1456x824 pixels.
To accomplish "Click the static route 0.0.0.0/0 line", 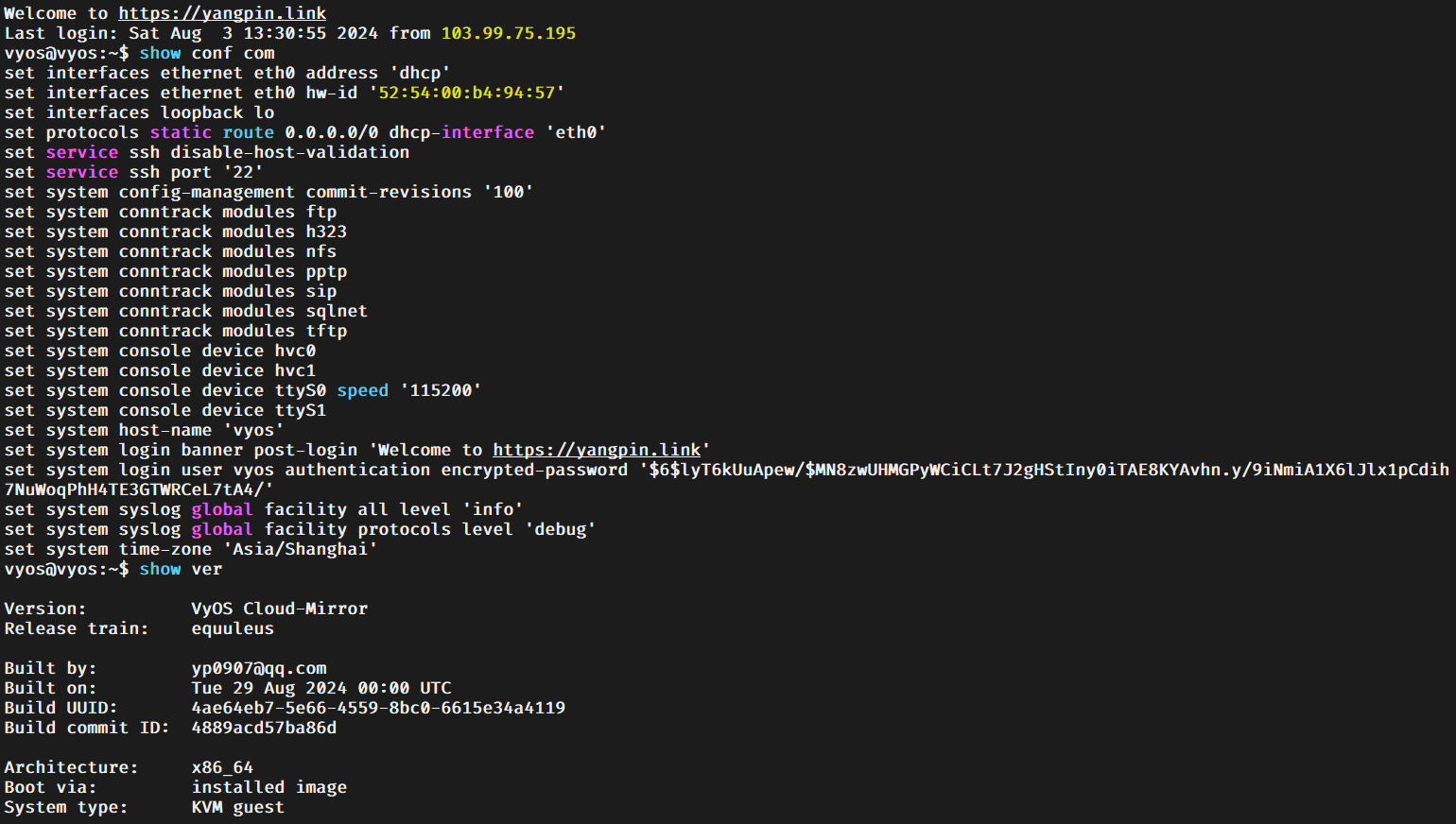I will click(305, 132).
